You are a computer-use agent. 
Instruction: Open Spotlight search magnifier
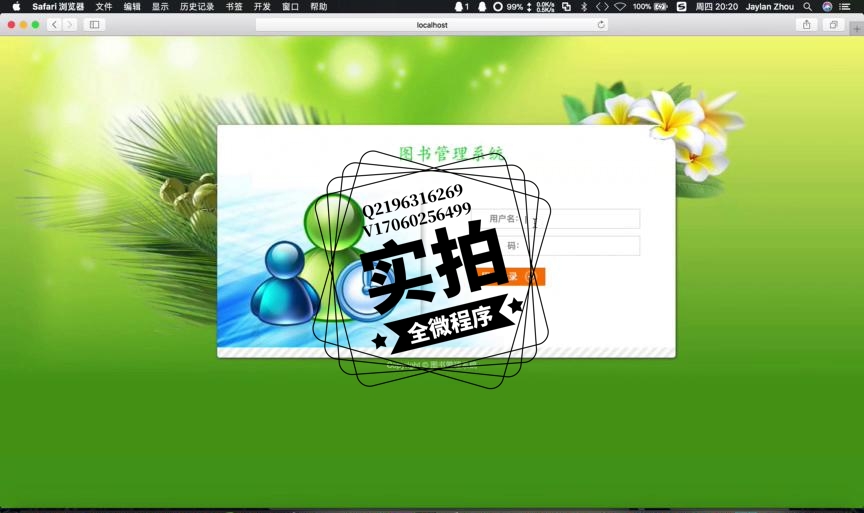tap(807, 7)
